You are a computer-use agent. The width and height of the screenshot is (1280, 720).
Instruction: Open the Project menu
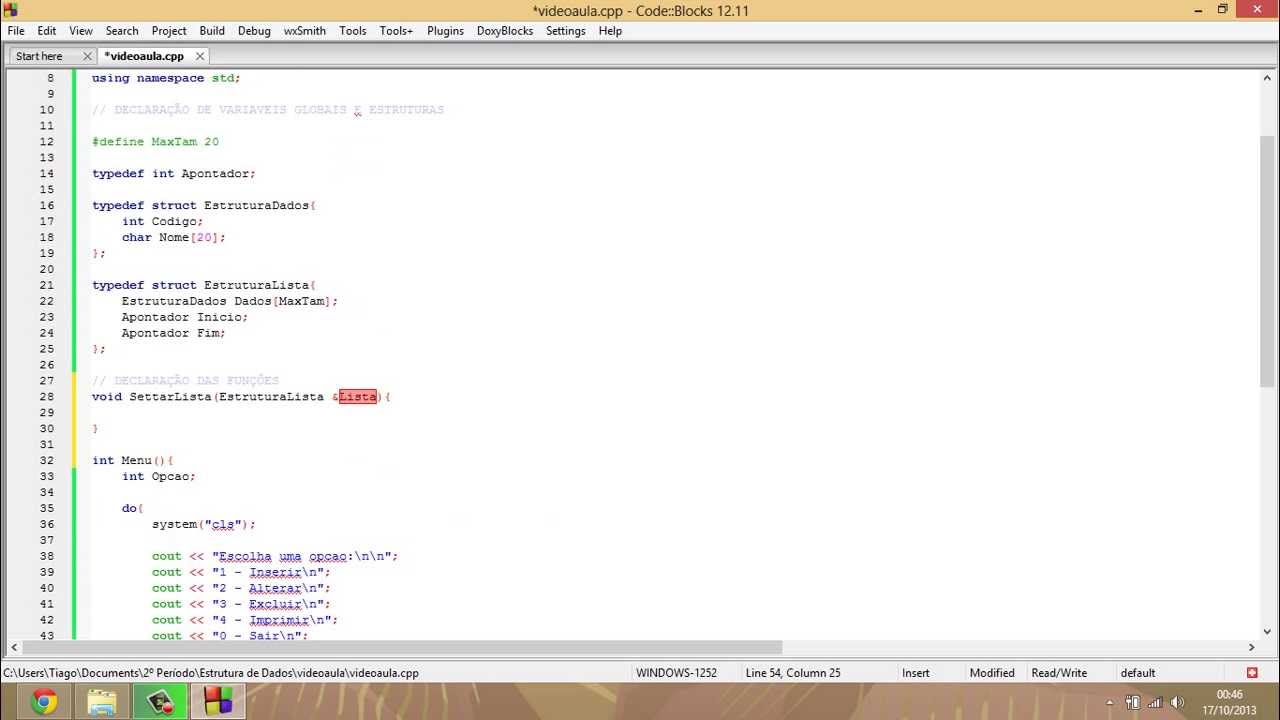[169, 31]
